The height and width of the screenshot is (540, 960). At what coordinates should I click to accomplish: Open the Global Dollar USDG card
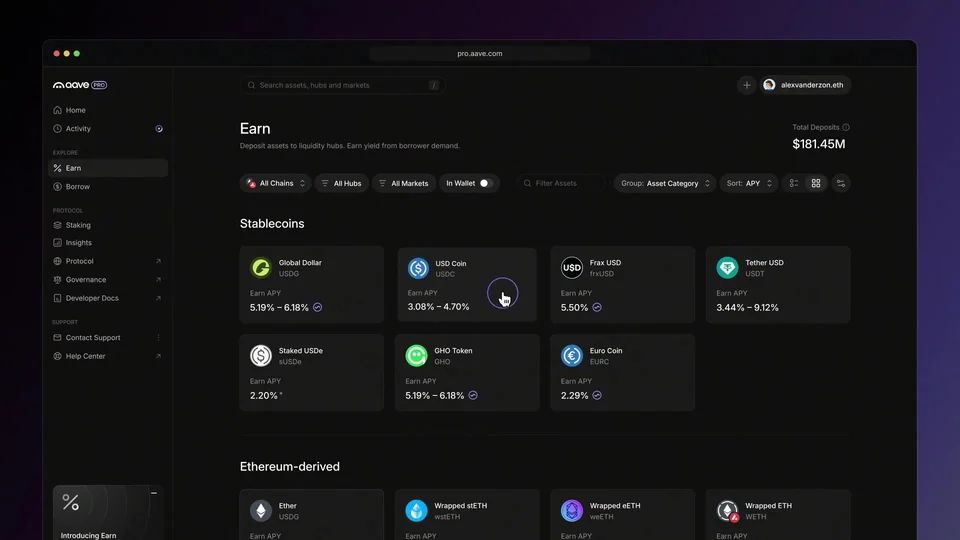pyautogui.click(x=312, y=285)
